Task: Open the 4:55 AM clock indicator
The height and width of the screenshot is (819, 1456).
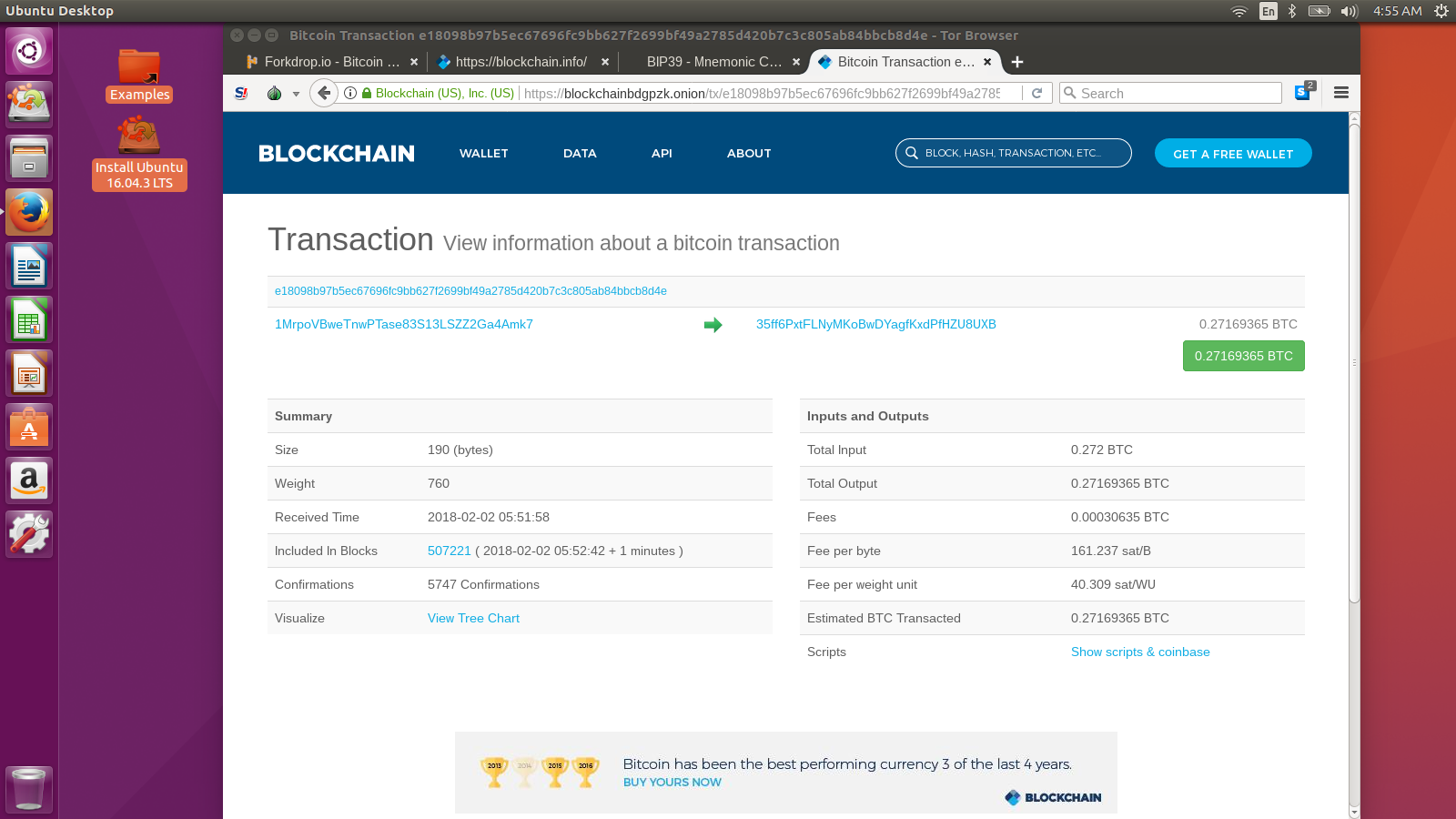Action: [x=1398, y=11]
